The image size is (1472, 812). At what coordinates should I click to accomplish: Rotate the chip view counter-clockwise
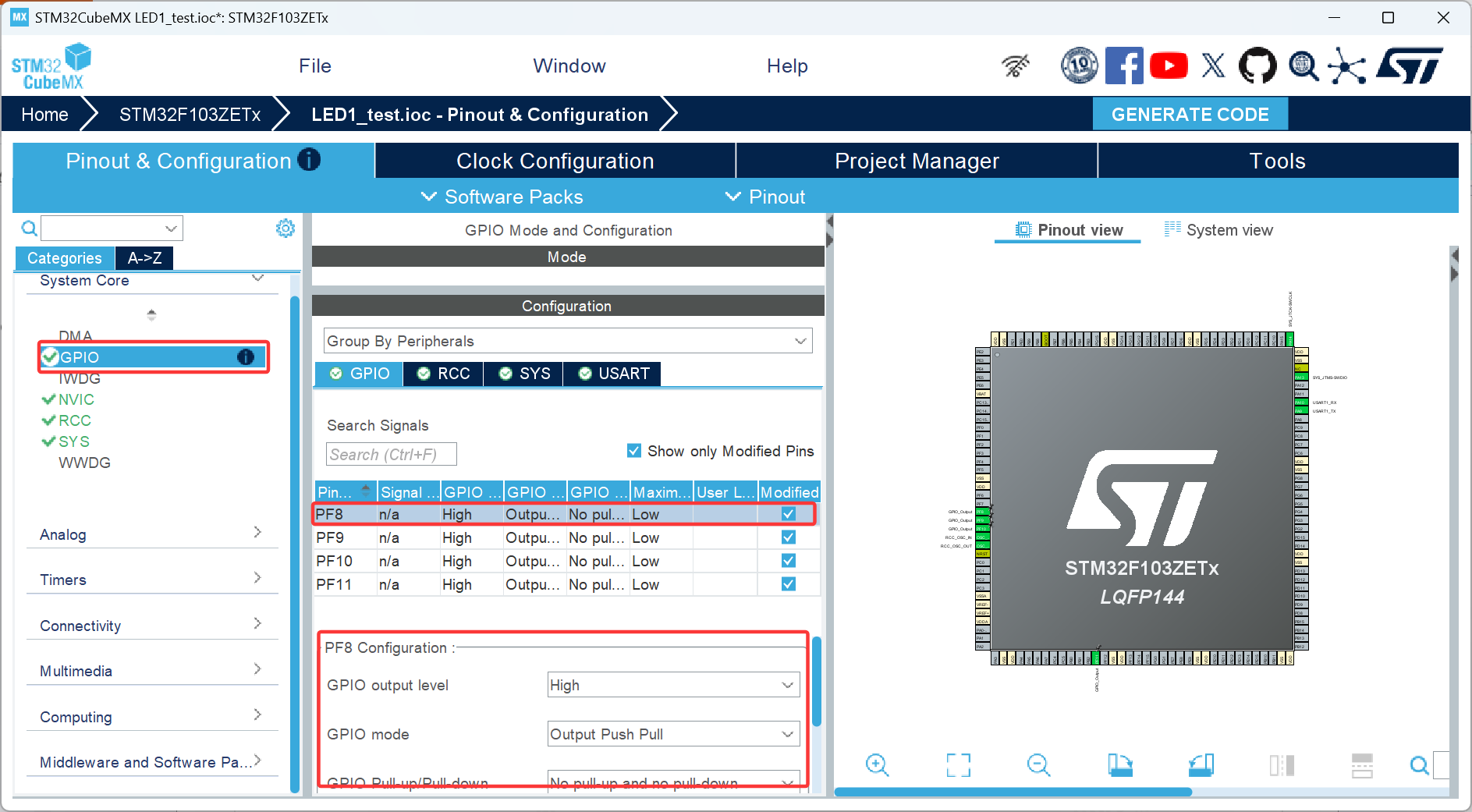click(x=1201, y=765)
